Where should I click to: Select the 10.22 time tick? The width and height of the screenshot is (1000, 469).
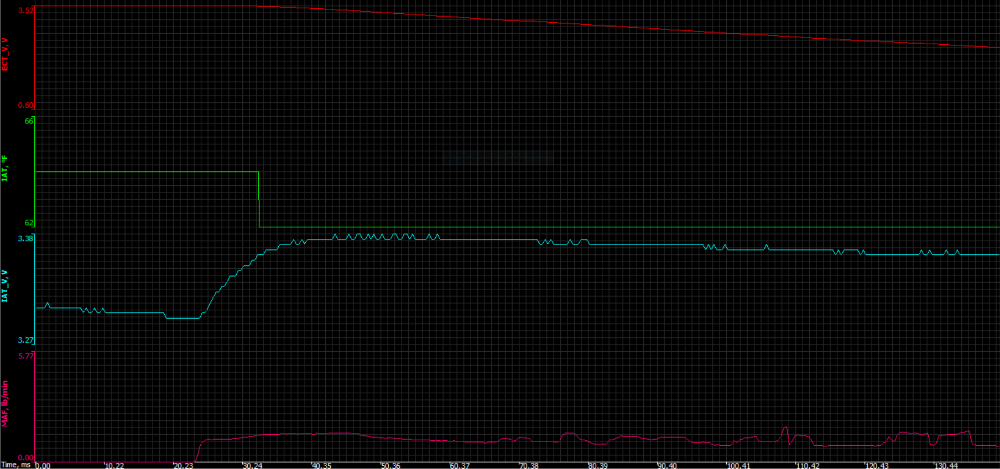113,465
